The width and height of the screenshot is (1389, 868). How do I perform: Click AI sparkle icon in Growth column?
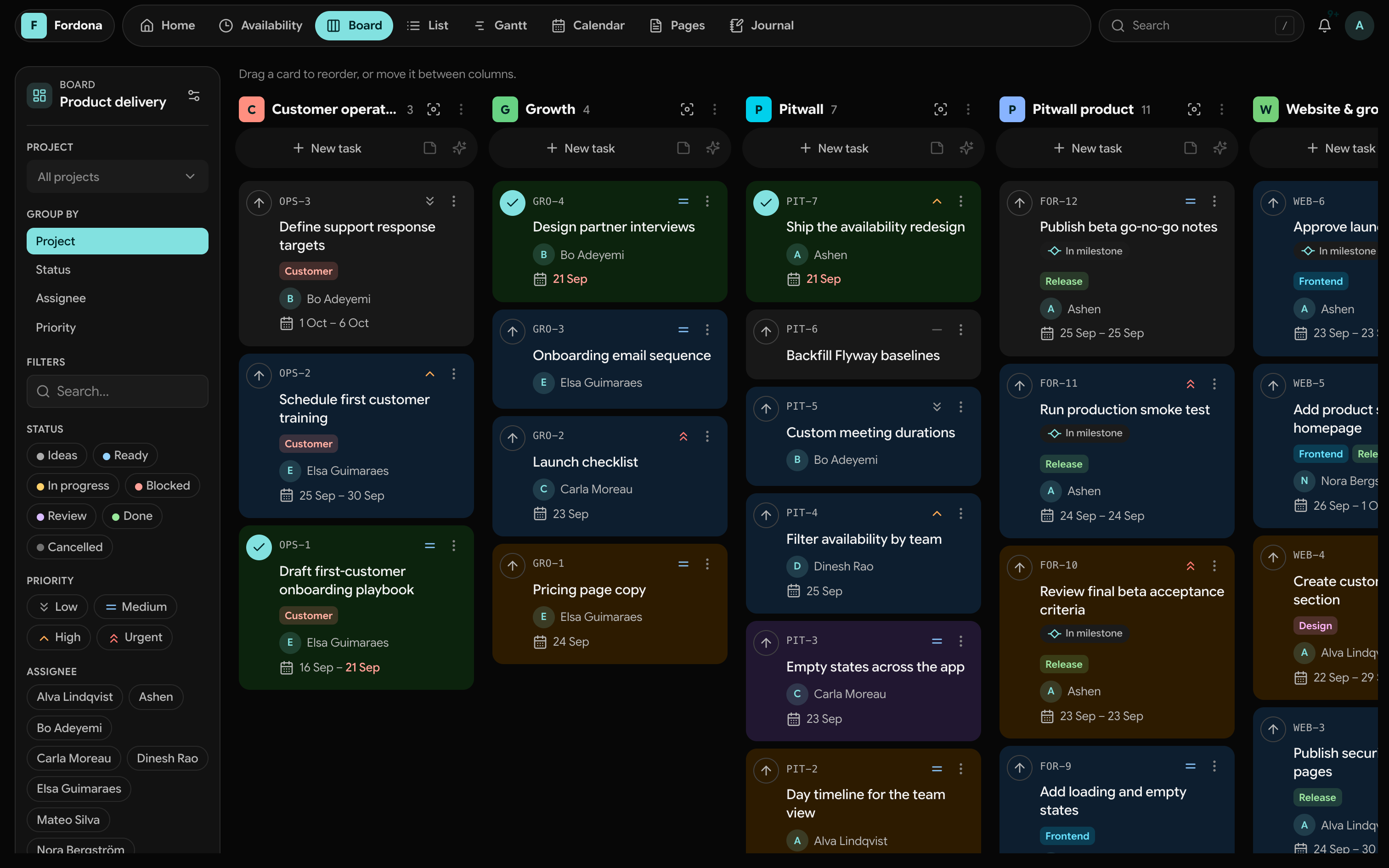pyautogui.click(x=713, y=148)
